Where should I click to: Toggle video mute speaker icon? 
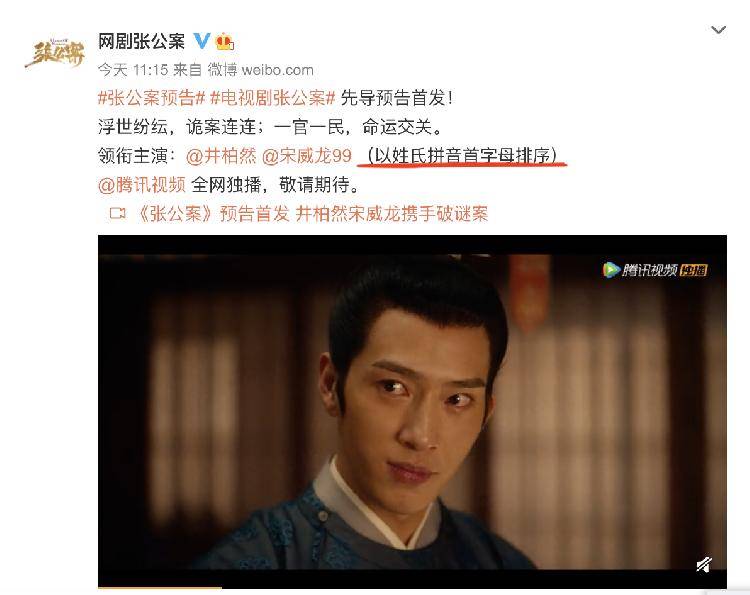click(x=704, y=565)
